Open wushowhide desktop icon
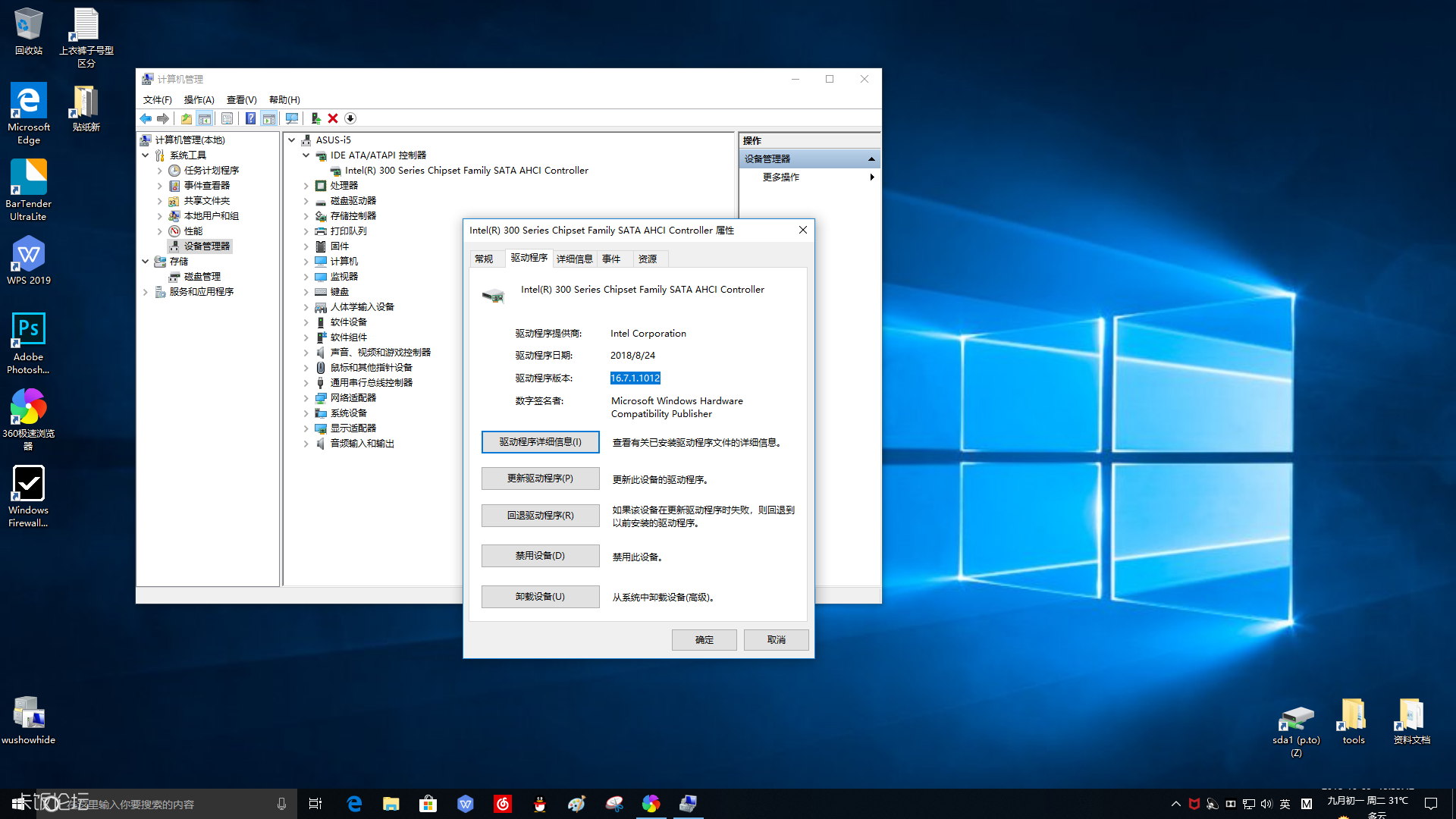Screen dimensions: 1456x819 click(29, 720)
